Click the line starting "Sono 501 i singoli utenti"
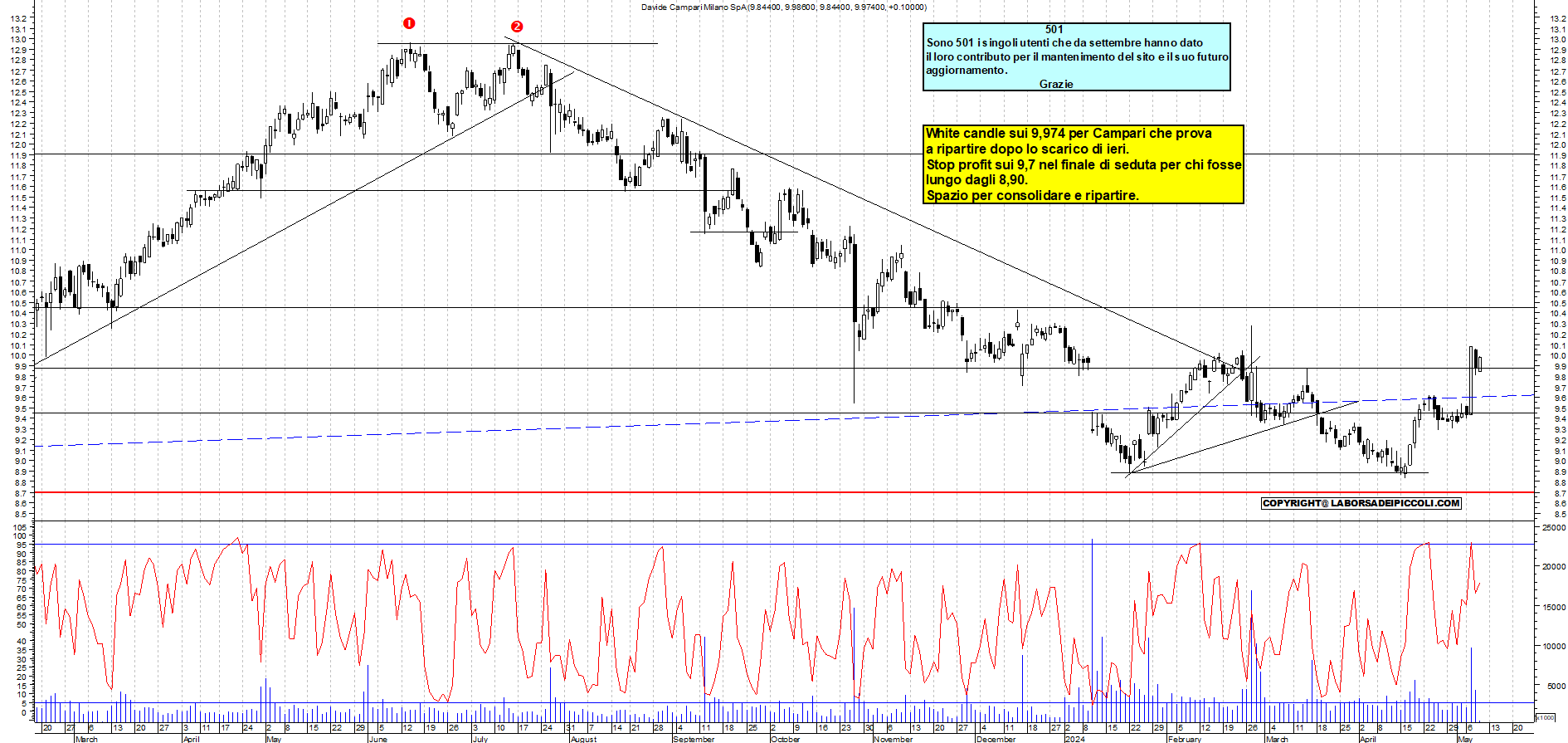The height and width of the screenshot is (743, 1568). 1064,42
